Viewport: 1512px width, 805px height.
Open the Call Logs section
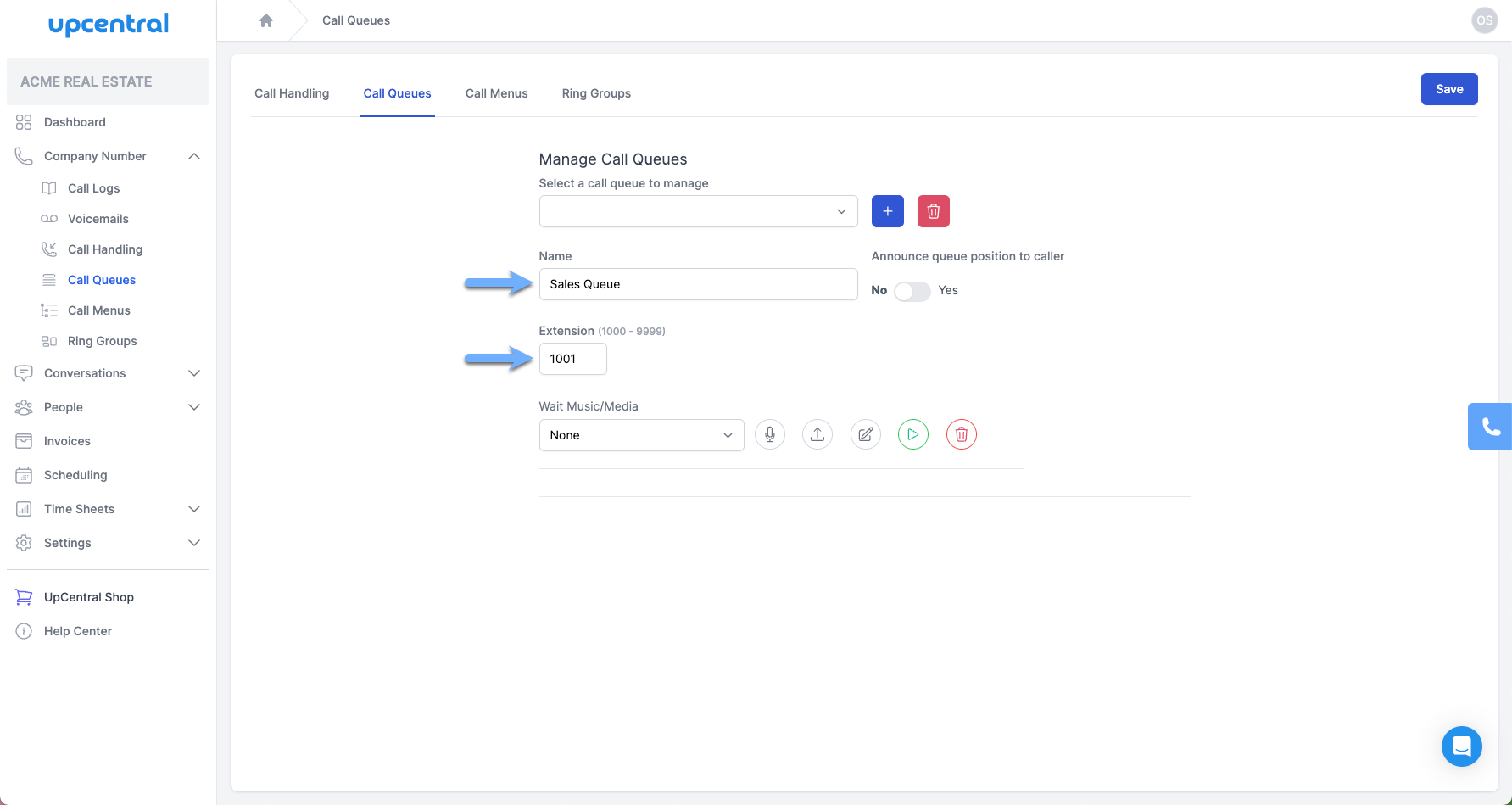tap(94, 187)
